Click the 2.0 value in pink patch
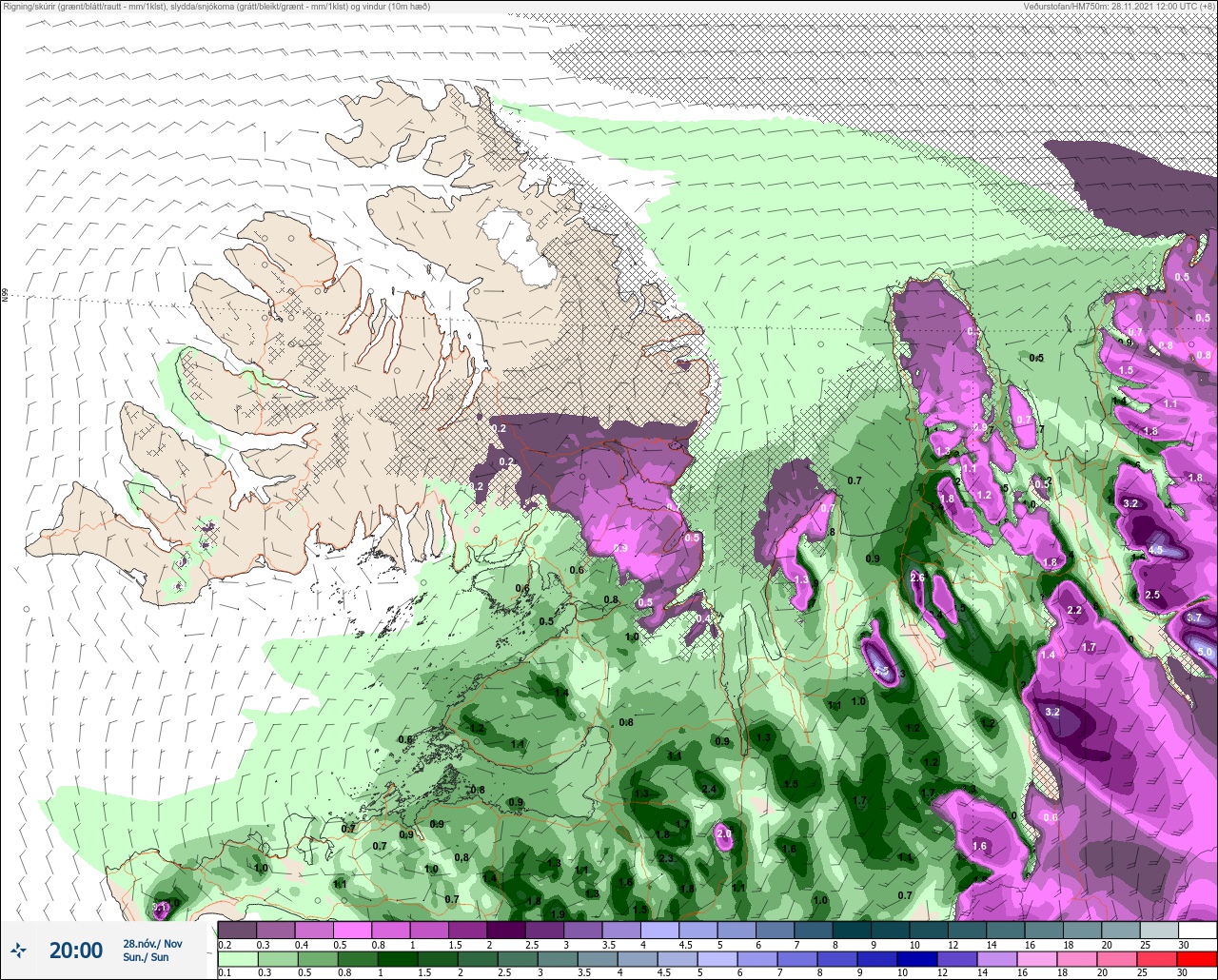1218x980 pixels. [x=724, y=833]
